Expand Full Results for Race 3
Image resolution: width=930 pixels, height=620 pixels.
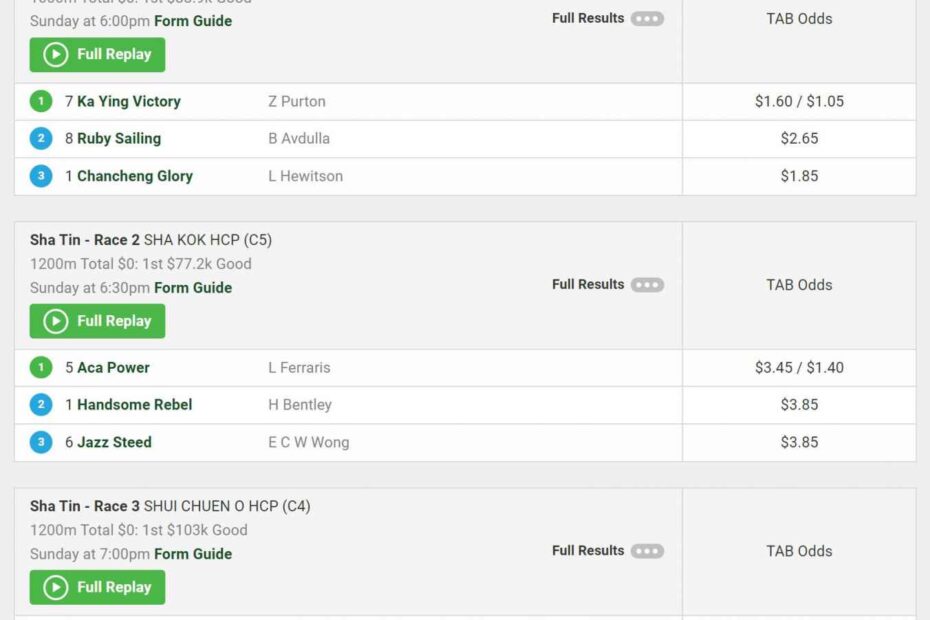pyautogui.click(x=647, y=550)
